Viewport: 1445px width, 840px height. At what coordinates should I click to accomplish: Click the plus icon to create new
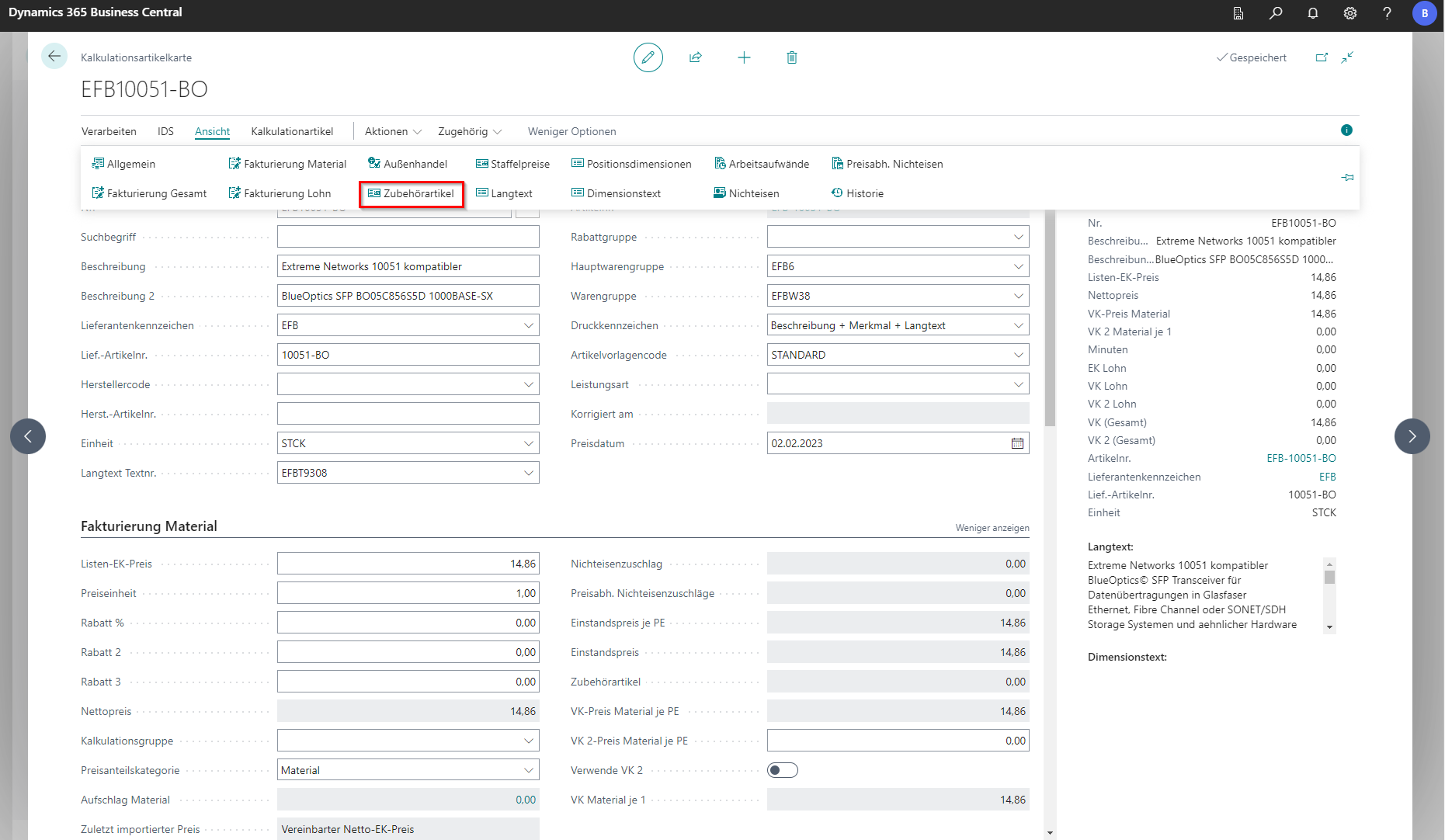(x=744, y=57)
